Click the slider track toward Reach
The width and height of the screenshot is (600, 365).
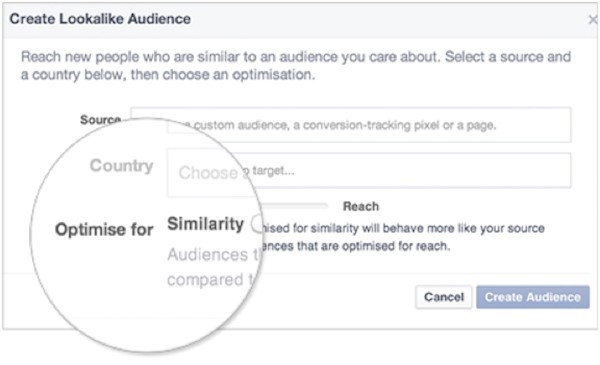coord(295,206)
